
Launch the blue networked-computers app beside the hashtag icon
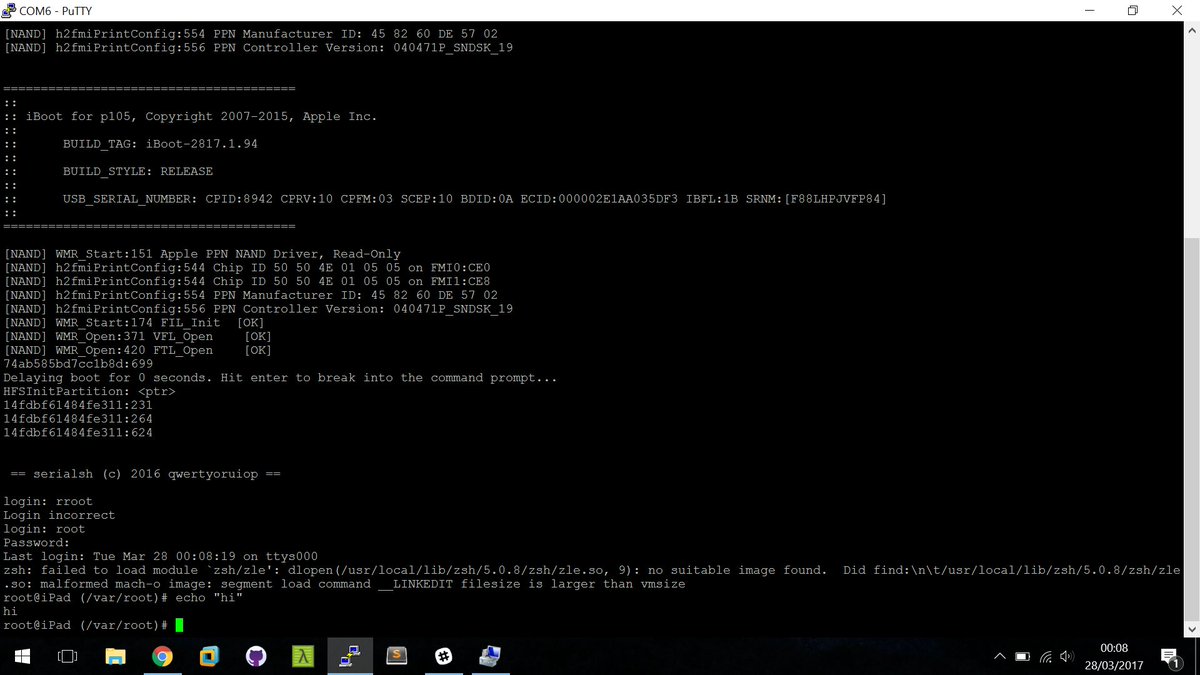[490, 657]
